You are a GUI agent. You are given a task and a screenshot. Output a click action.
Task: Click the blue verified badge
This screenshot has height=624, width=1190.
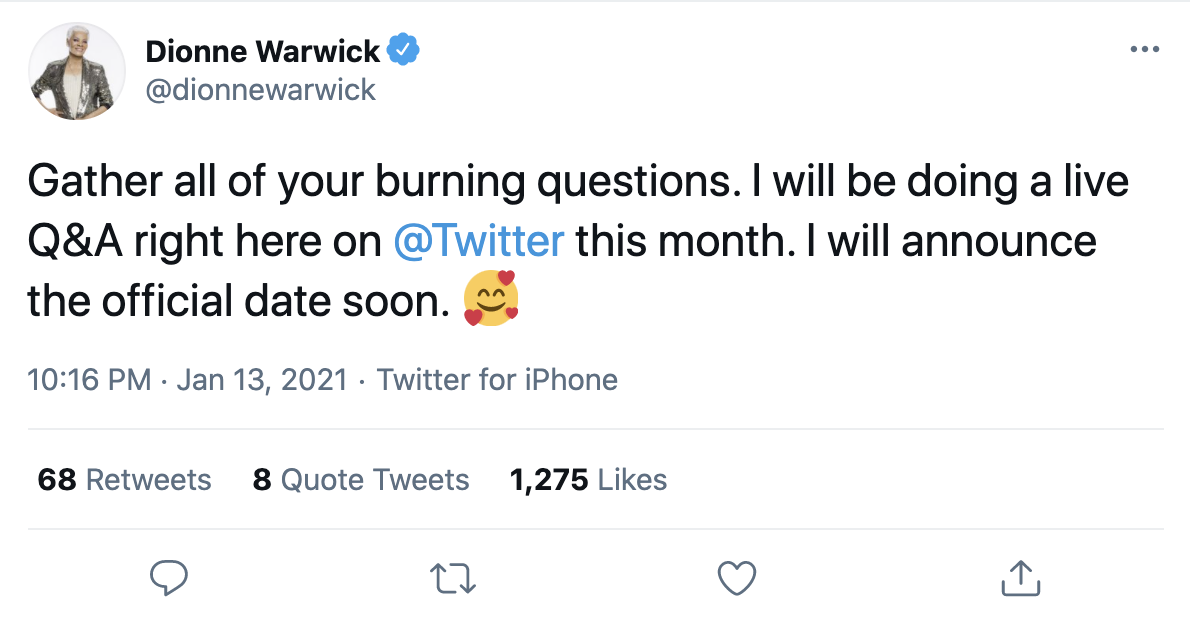point(404,50)
